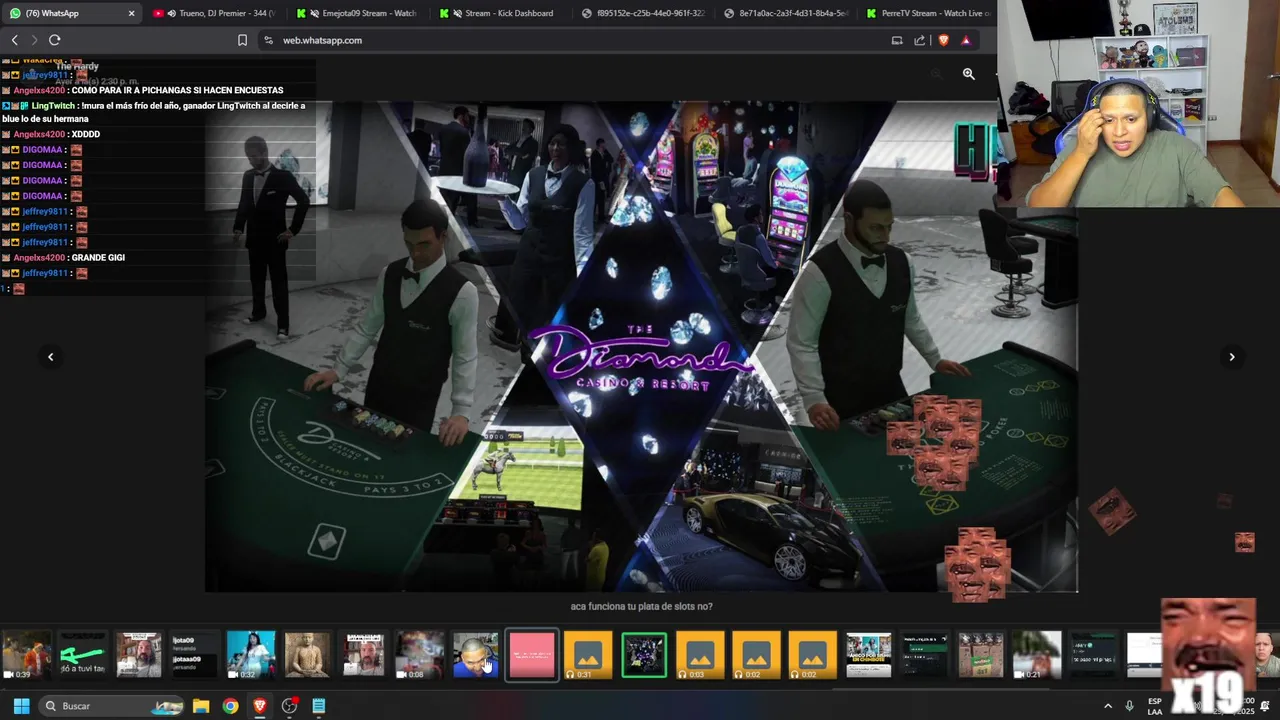Image resolution: width=1280 pixels, height=720 pixels.
Task: Click the share page icon
Action: (x=920, y=40)
